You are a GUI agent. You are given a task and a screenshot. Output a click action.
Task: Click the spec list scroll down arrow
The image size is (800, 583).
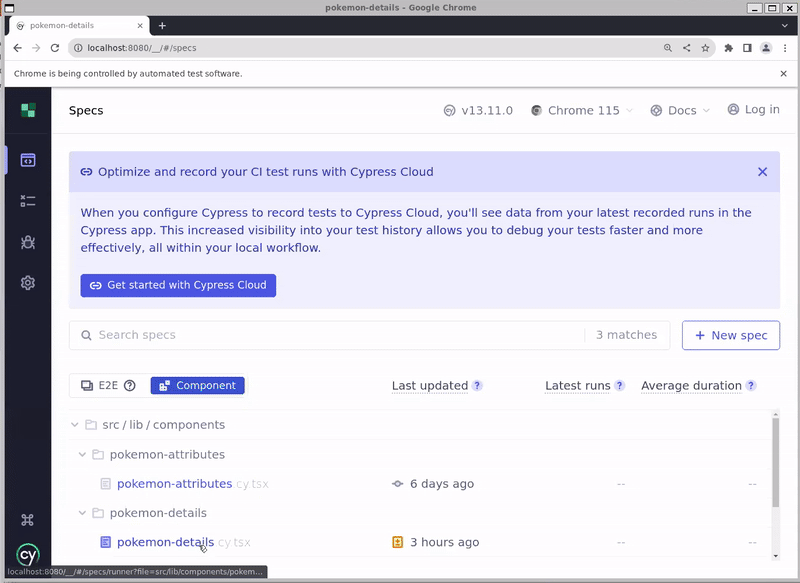[x=776, y=556]
